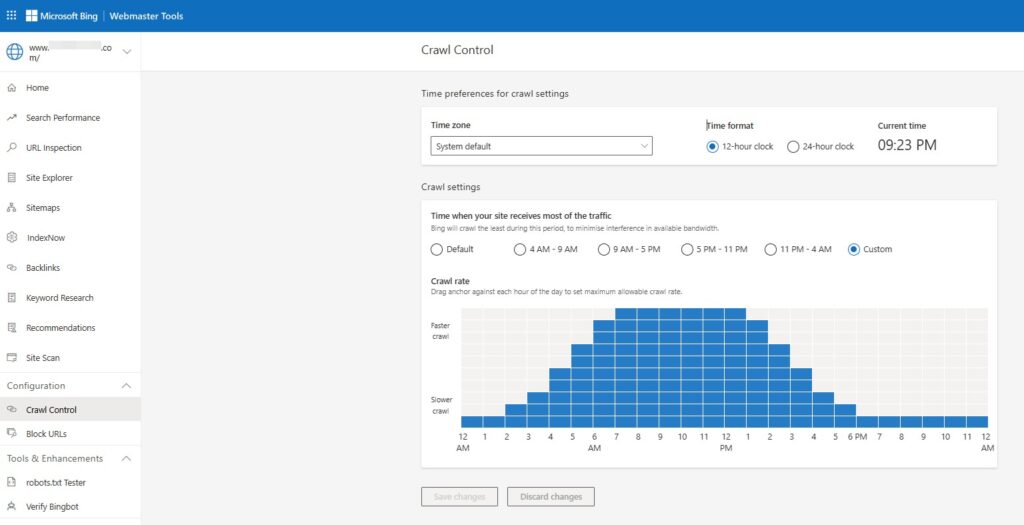
Task: Click the 10 AM crawl rate bar
Action: pyautogui.click(x=681, y=367)
